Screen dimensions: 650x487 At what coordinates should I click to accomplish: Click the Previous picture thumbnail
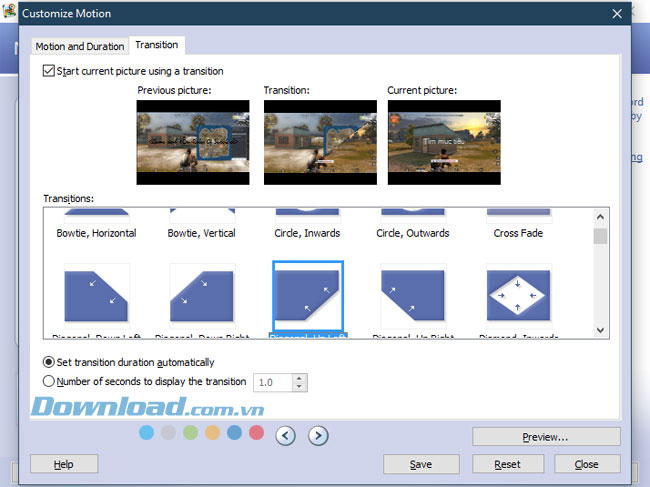pos(193,142)
